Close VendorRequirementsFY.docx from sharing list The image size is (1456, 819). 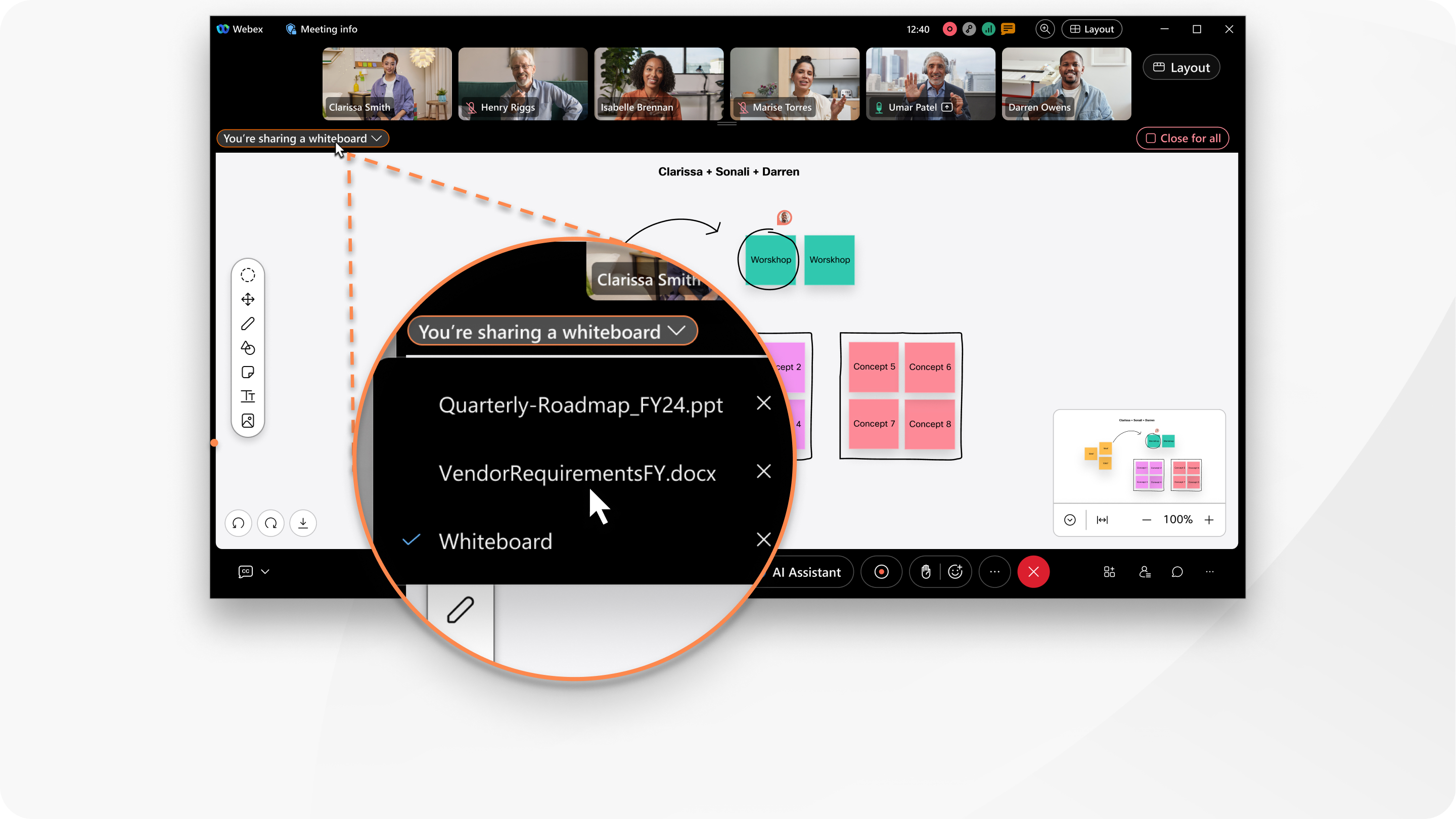pos(762,471)
